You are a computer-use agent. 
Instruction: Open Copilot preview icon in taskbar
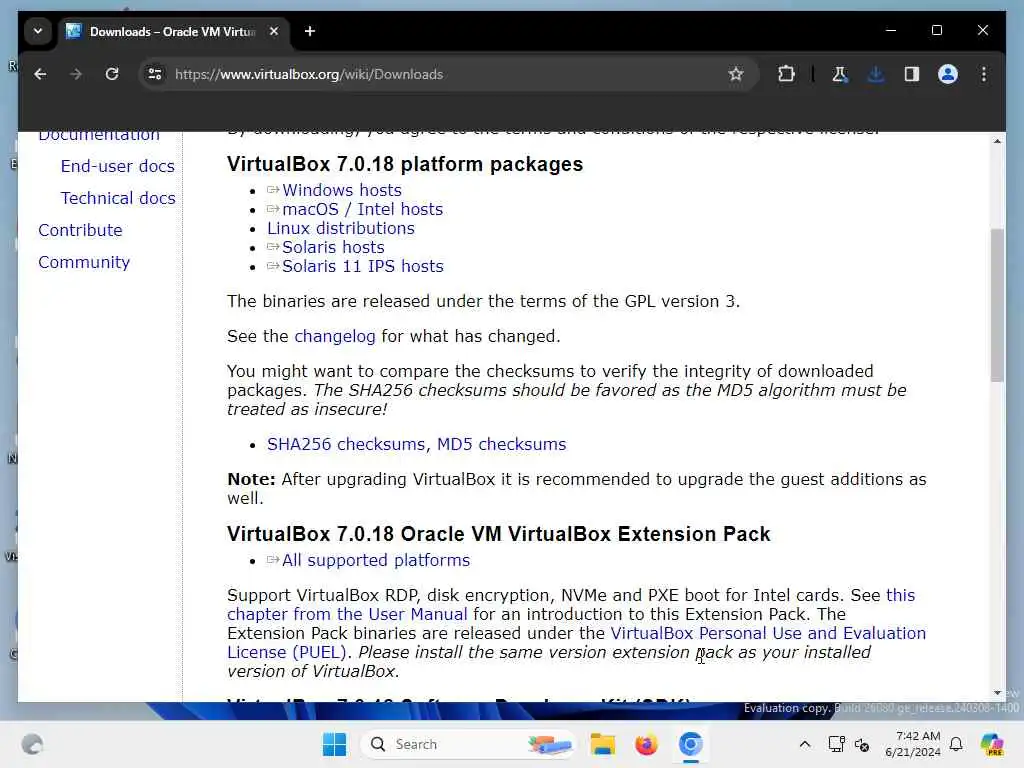click(x=992, y=744)
